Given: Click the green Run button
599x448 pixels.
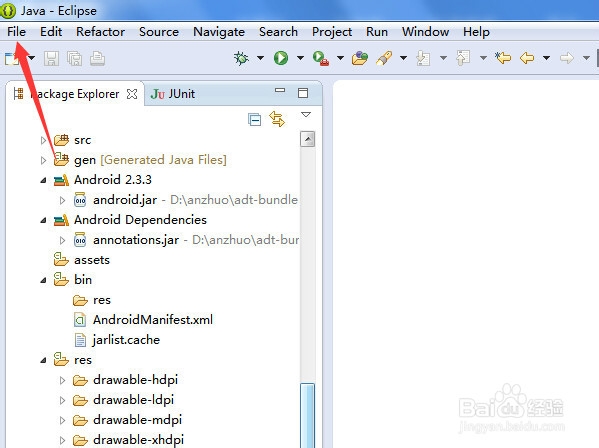Looking at the screenshot, I should coord(281,58).
